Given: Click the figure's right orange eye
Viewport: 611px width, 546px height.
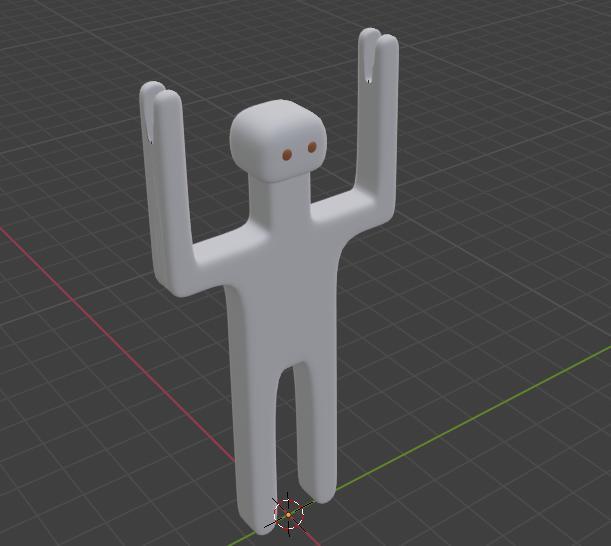Looking at the screenshot, I should pos(312,147).
